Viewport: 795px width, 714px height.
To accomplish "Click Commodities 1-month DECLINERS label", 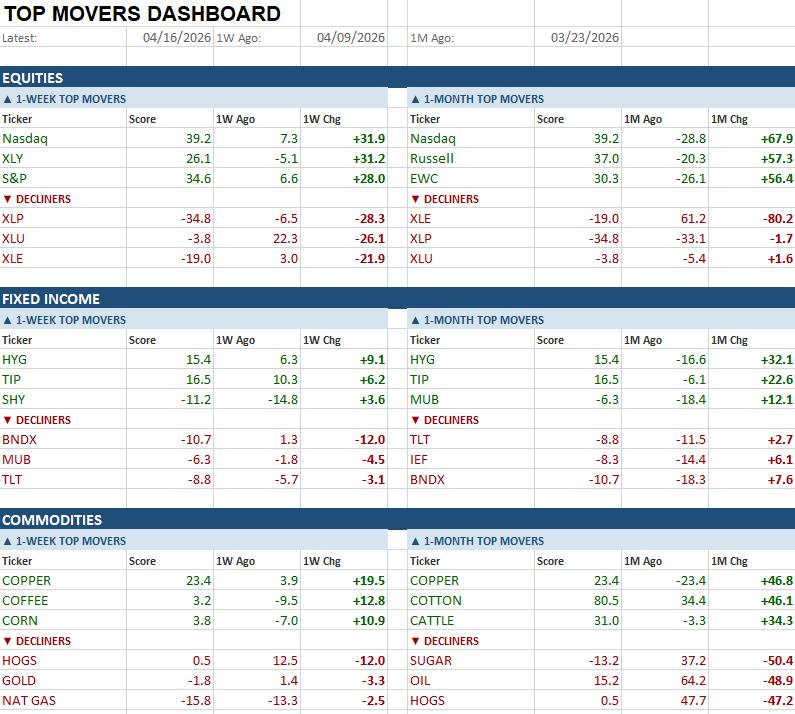I will point(471,641).
